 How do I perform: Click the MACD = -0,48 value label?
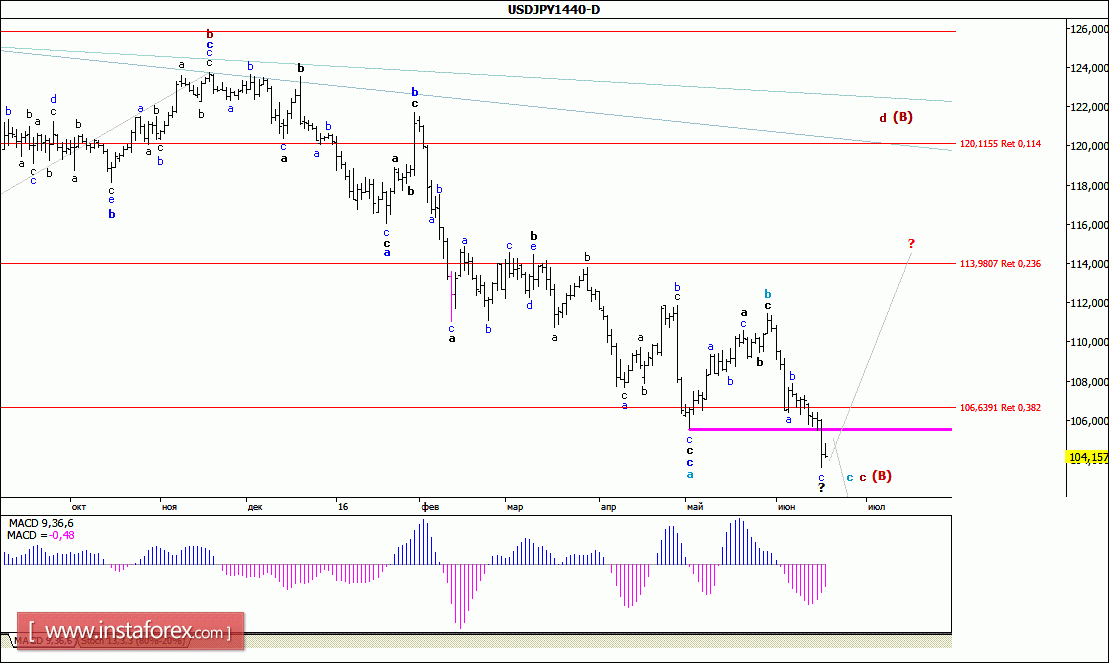point(40,536)
